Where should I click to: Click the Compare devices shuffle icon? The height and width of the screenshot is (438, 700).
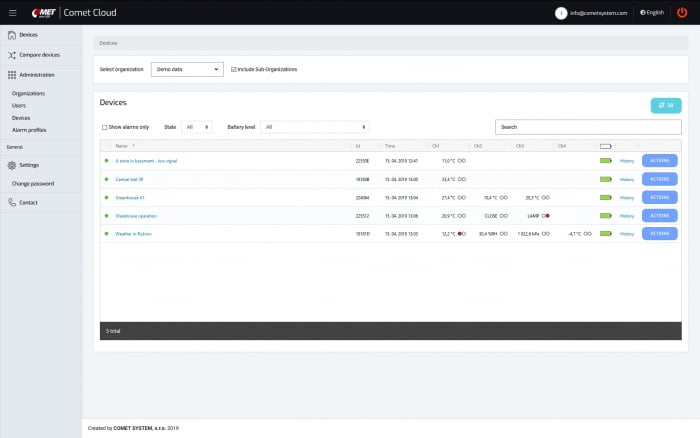pos(11,54)
